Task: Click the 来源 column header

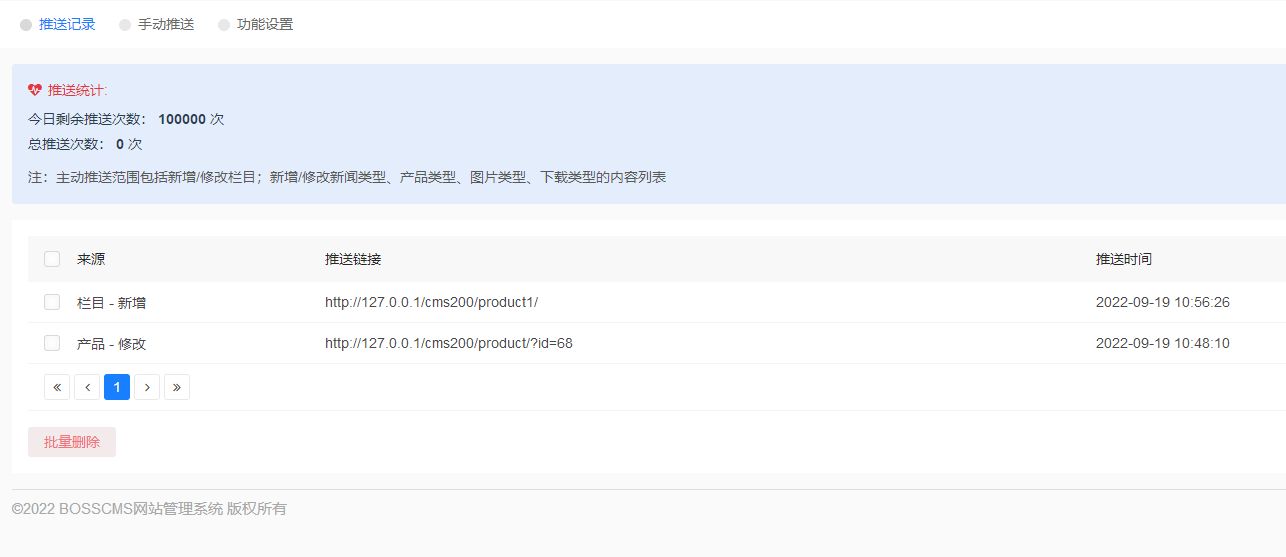Action: point(91,259)
